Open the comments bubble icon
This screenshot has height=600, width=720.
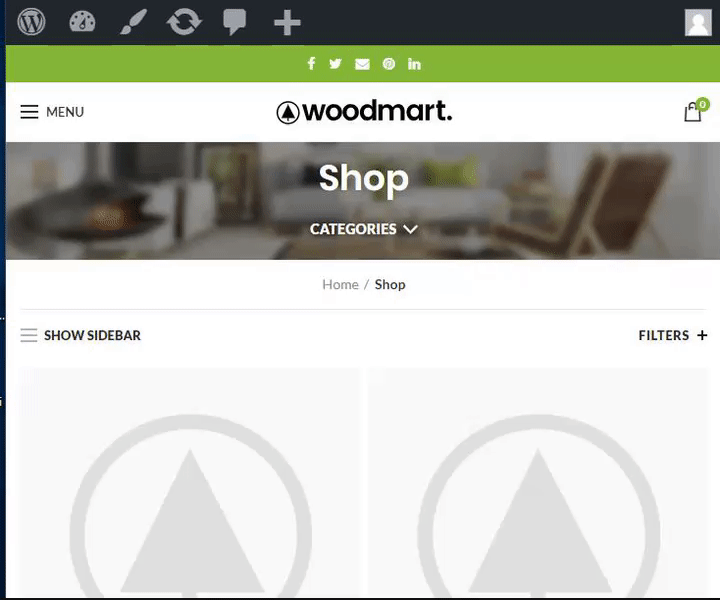pyautogui.click(x=235, y=22)
